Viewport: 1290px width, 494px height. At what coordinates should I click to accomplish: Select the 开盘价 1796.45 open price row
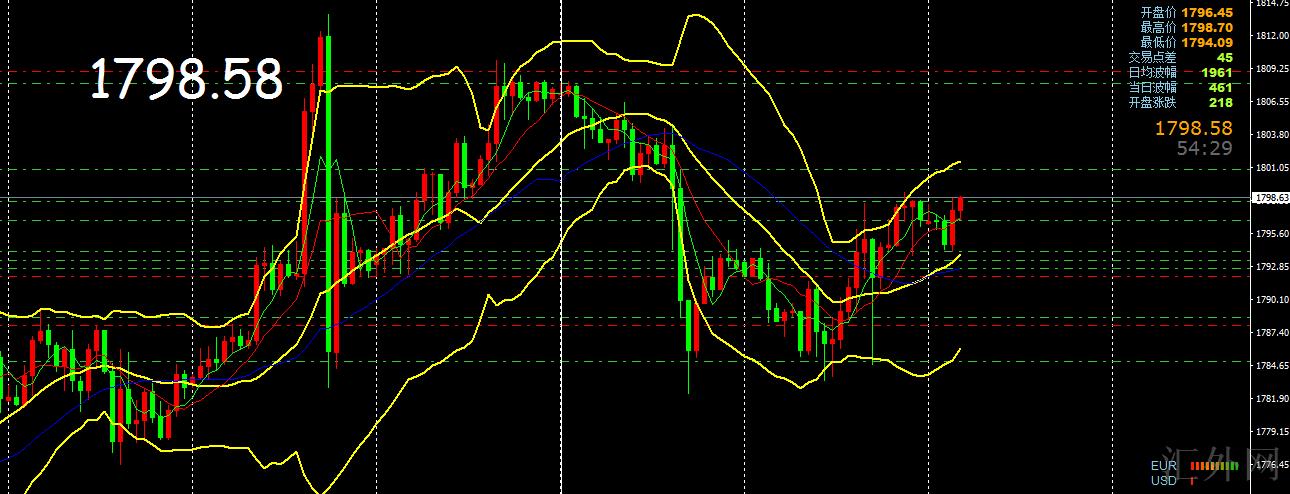(x=1186, y=12)
